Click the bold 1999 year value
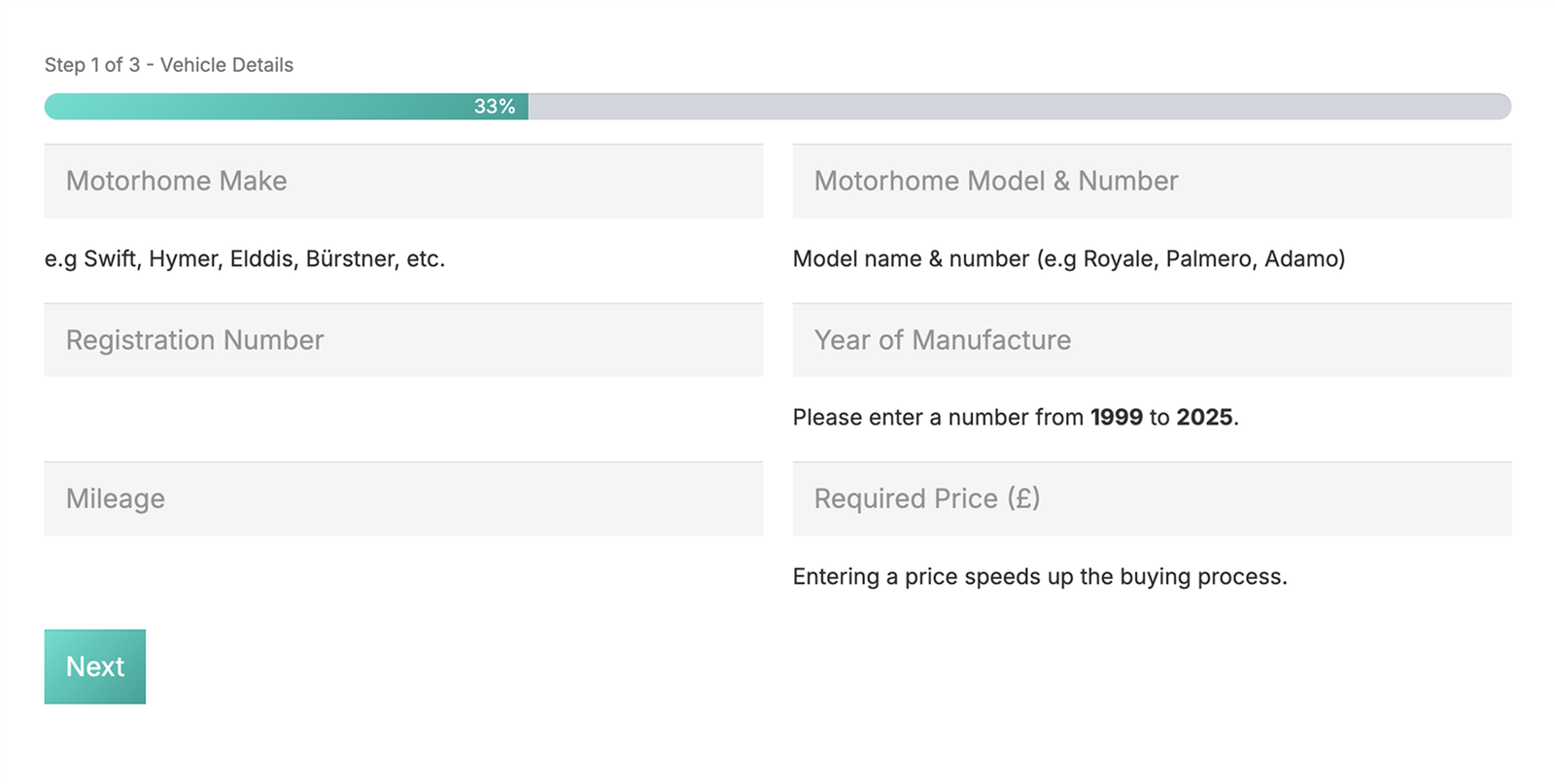The width and height of the screenshot is (1555, 784). point(1116,418)
